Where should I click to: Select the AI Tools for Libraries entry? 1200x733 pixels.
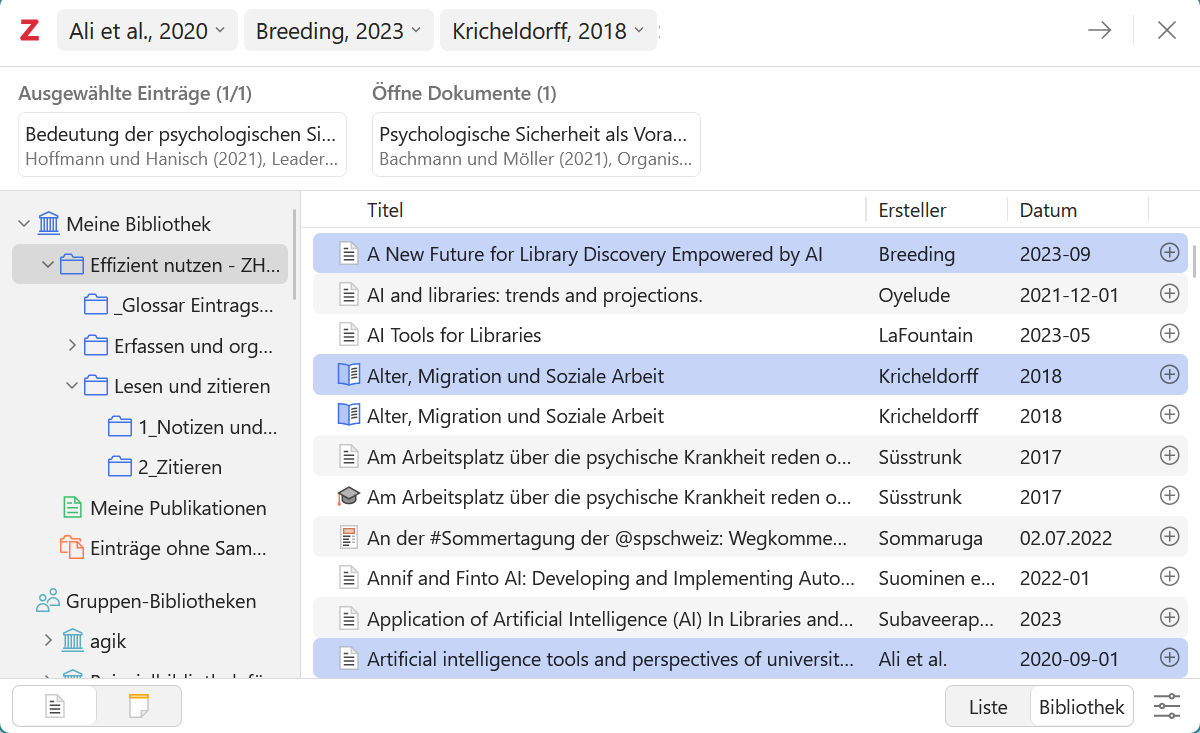point(750,335)
